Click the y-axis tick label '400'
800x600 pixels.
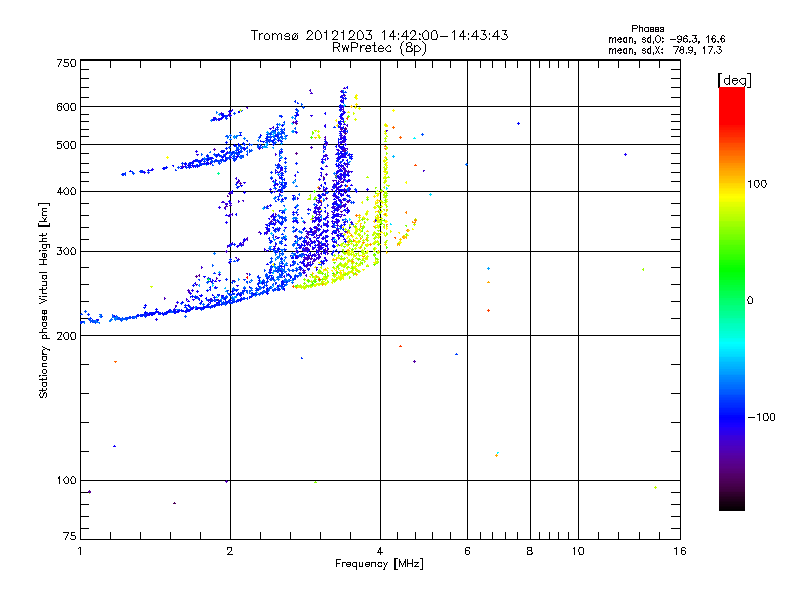[66, 192]
